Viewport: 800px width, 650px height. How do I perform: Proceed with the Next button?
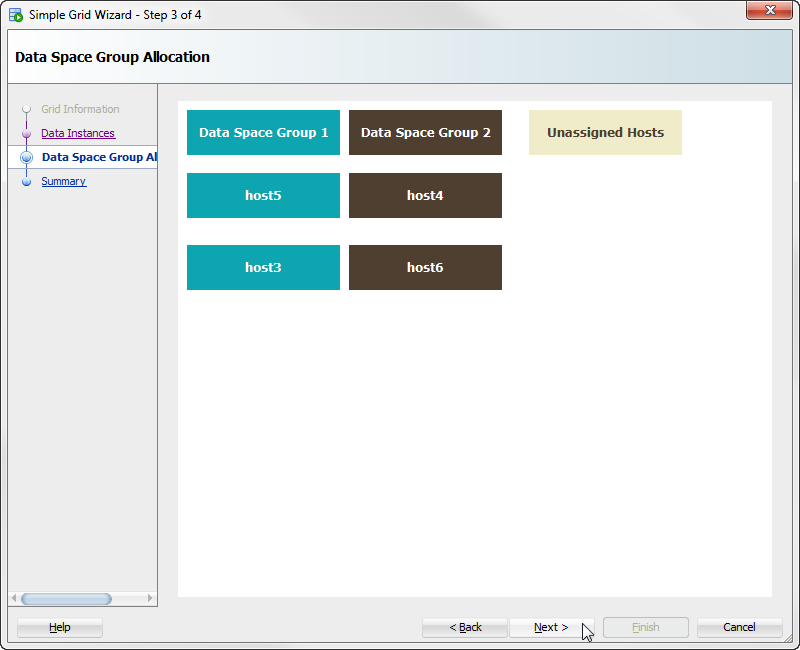point(552,628)
